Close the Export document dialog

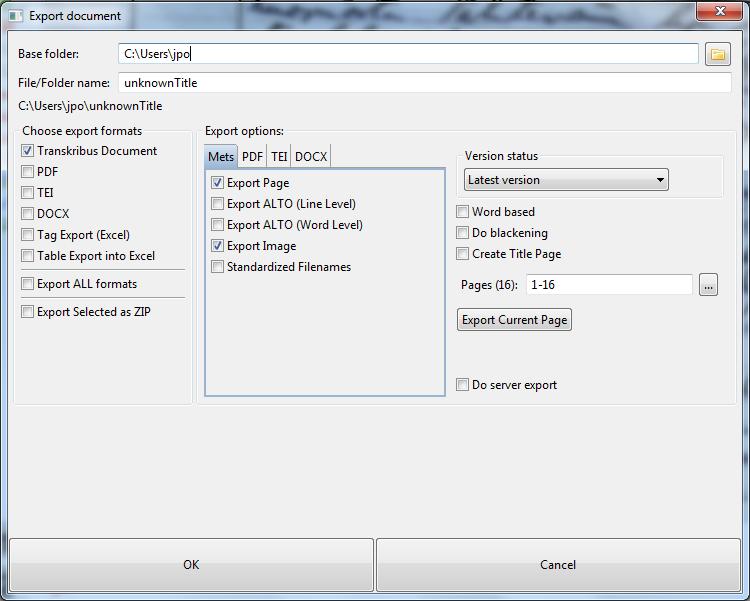(720, 11)
